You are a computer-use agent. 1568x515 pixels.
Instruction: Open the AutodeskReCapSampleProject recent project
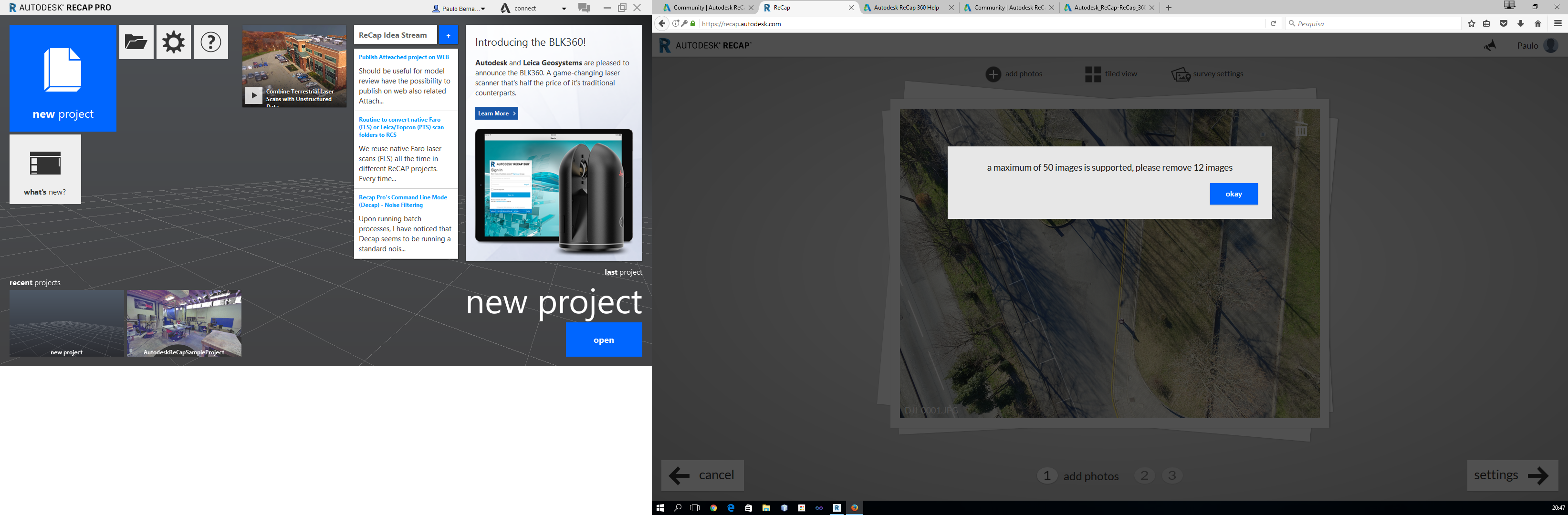point(184,323)
